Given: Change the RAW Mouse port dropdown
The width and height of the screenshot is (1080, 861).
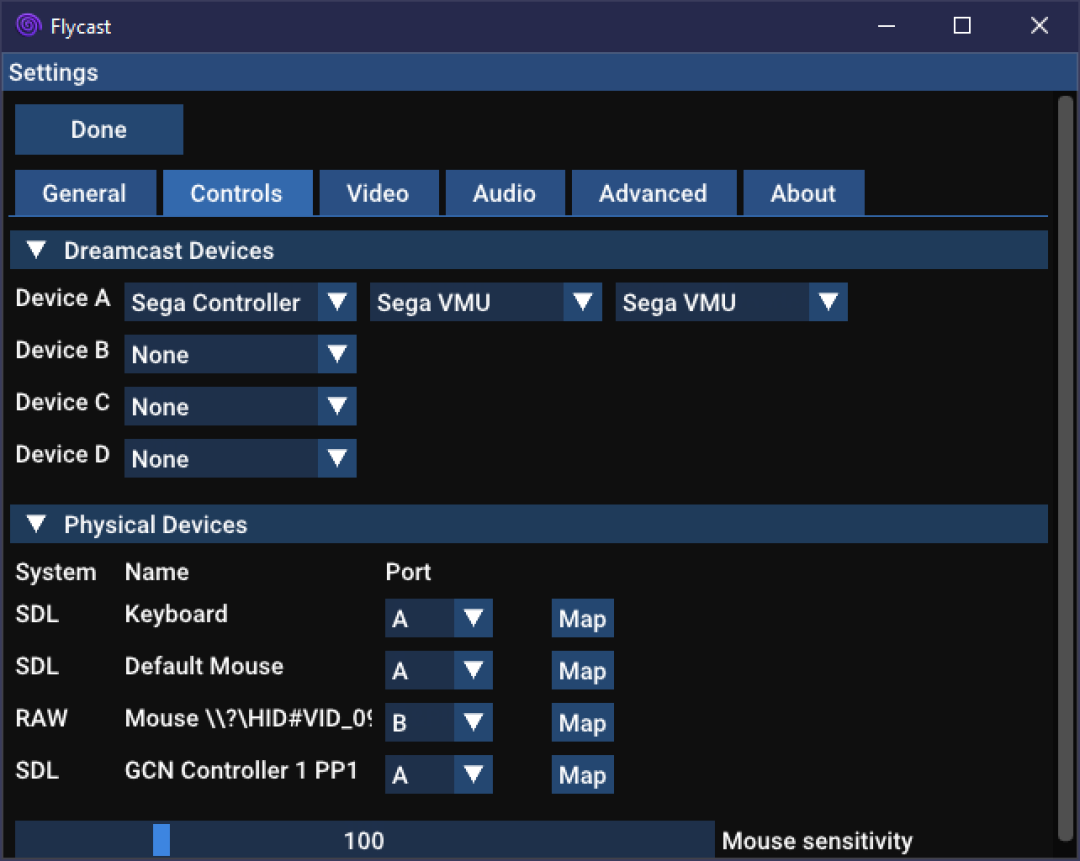Looking at the screenshot, I should coord(439,722).
